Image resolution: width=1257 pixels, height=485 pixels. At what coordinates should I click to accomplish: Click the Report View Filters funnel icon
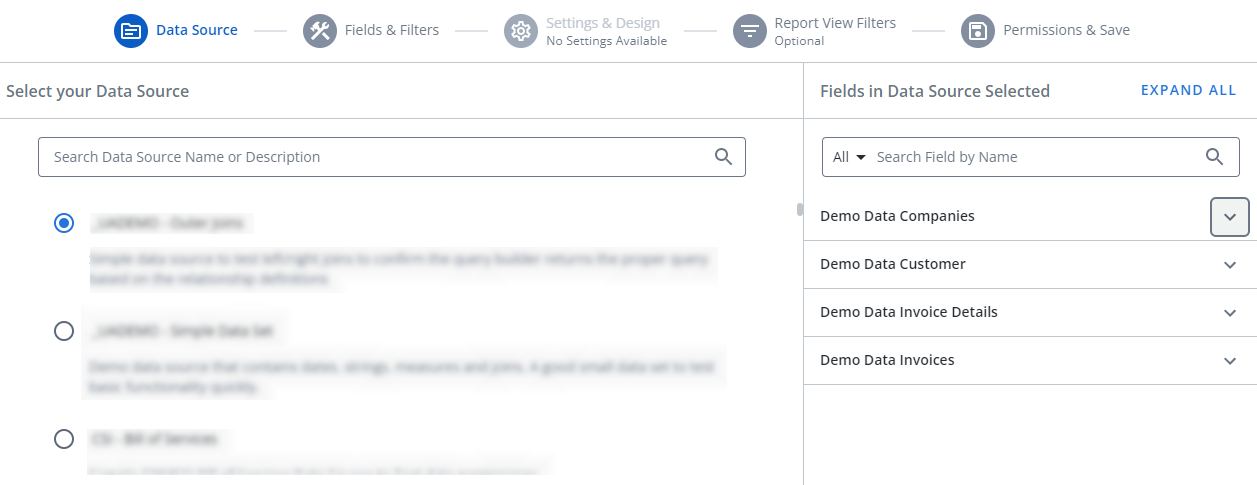(750, 31)
